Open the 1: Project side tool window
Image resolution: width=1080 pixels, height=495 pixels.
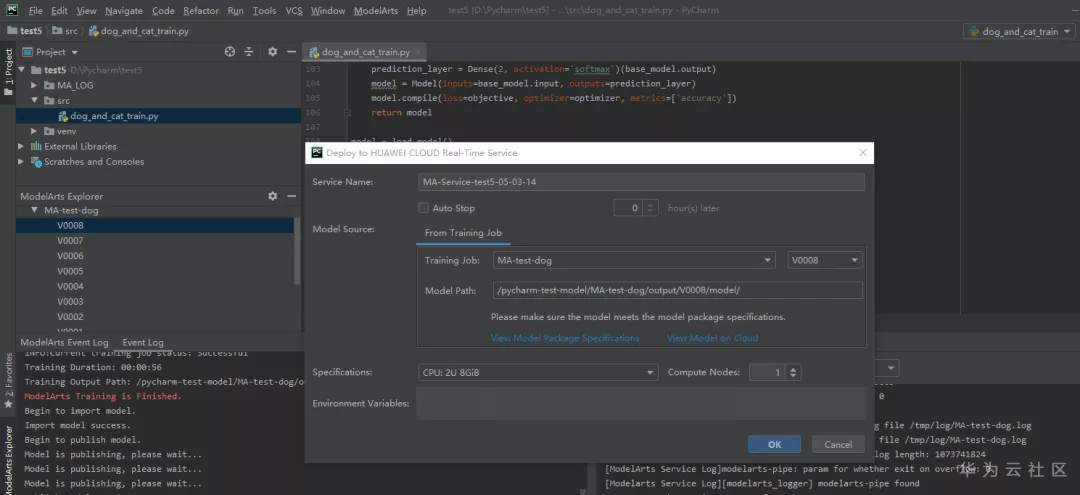click(x=8, y=72)
